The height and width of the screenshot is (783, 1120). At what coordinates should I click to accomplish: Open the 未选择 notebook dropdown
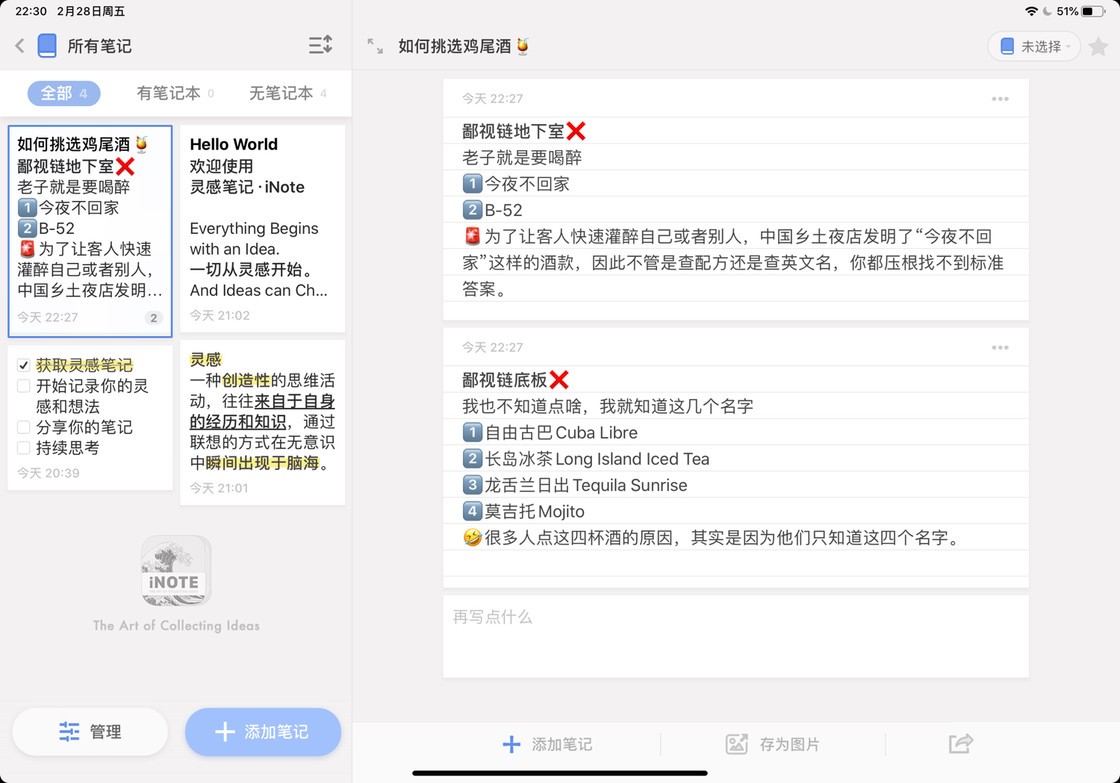pos(1034,46)
